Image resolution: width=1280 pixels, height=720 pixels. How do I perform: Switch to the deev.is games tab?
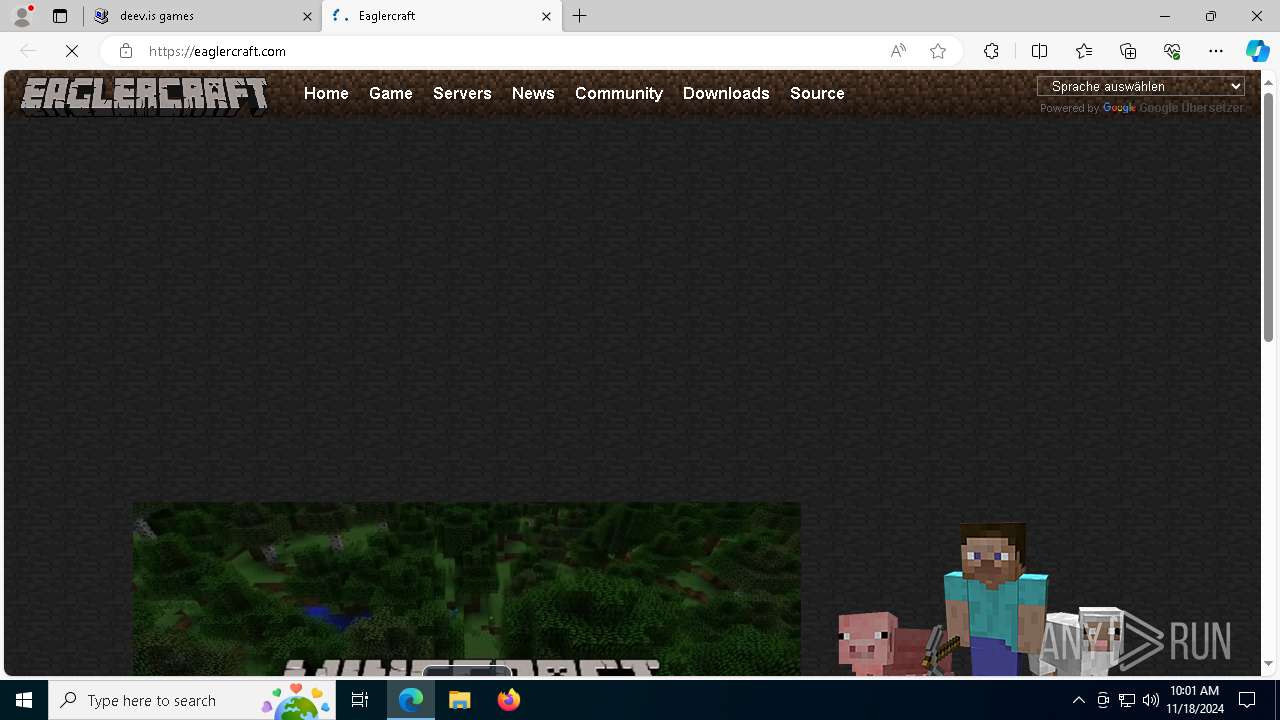click(x=202, y=16)
